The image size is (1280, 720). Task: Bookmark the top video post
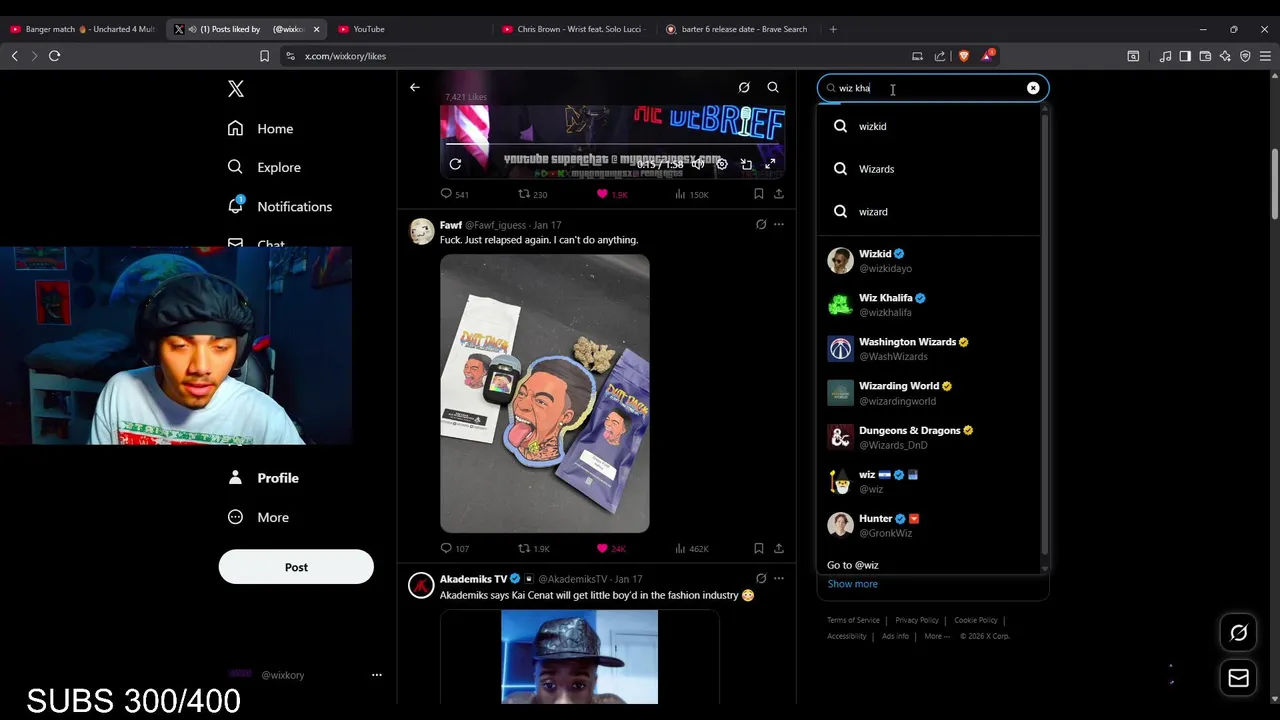pos(758,194)
